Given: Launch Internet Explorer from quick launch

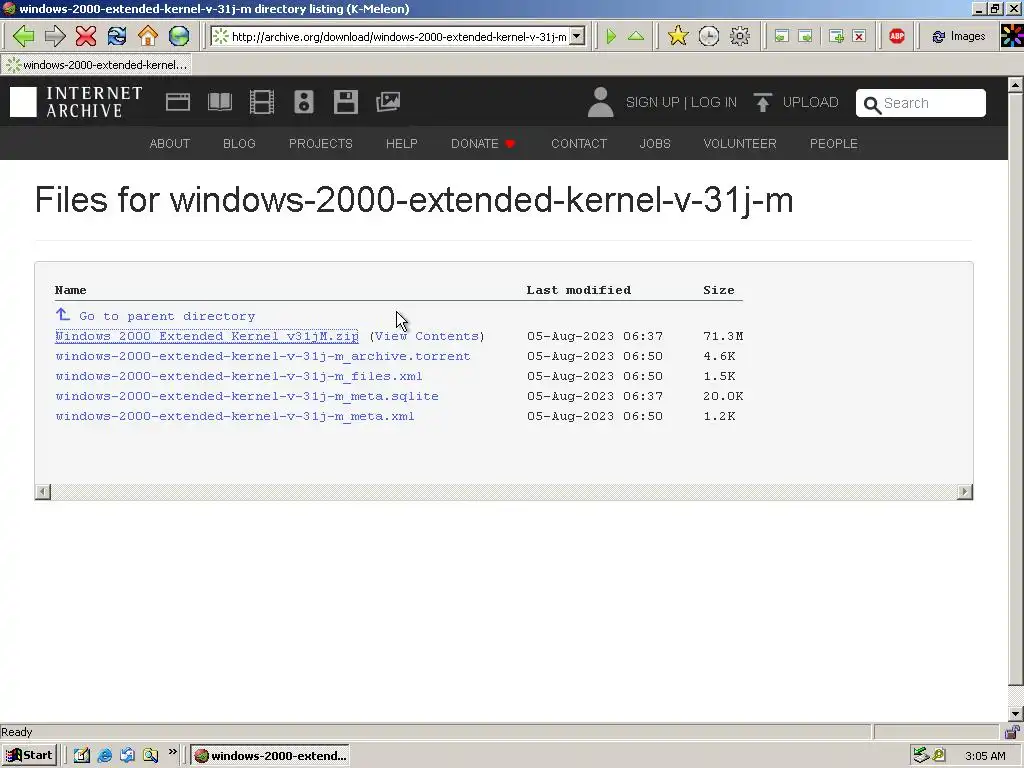Looking at the screenshot, I should click(104, 756).
